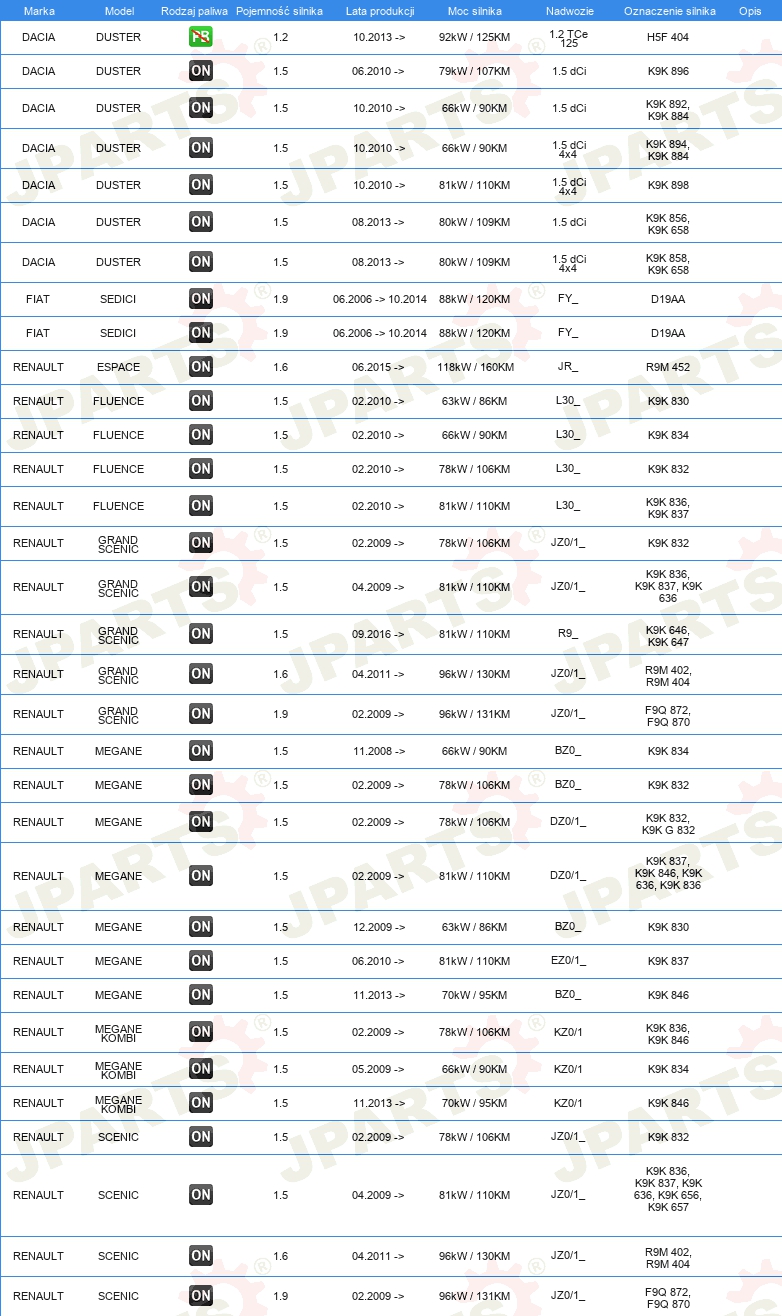Select the R9M 452 engine code cell
This screenshot has width=782, height=1316.
(x=668, y=367)
